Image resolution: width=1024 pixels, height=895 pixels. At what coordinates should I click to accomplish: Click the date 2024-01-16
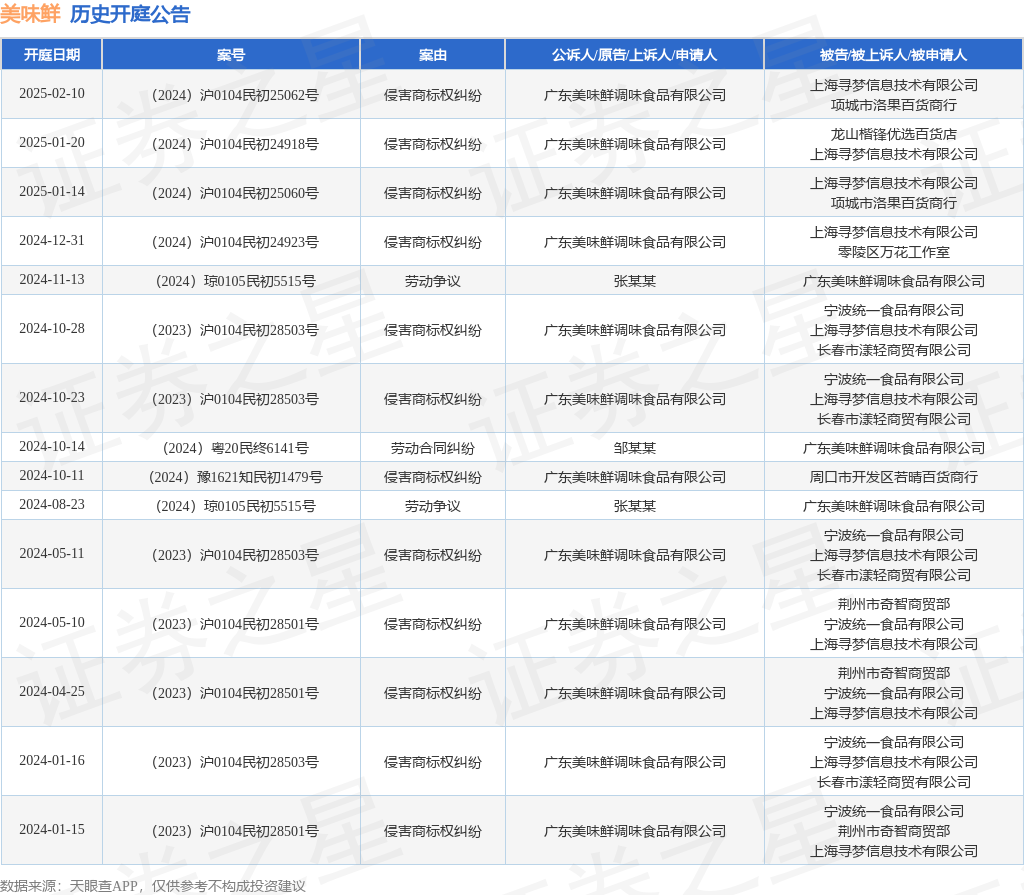(x=52, y=760)
